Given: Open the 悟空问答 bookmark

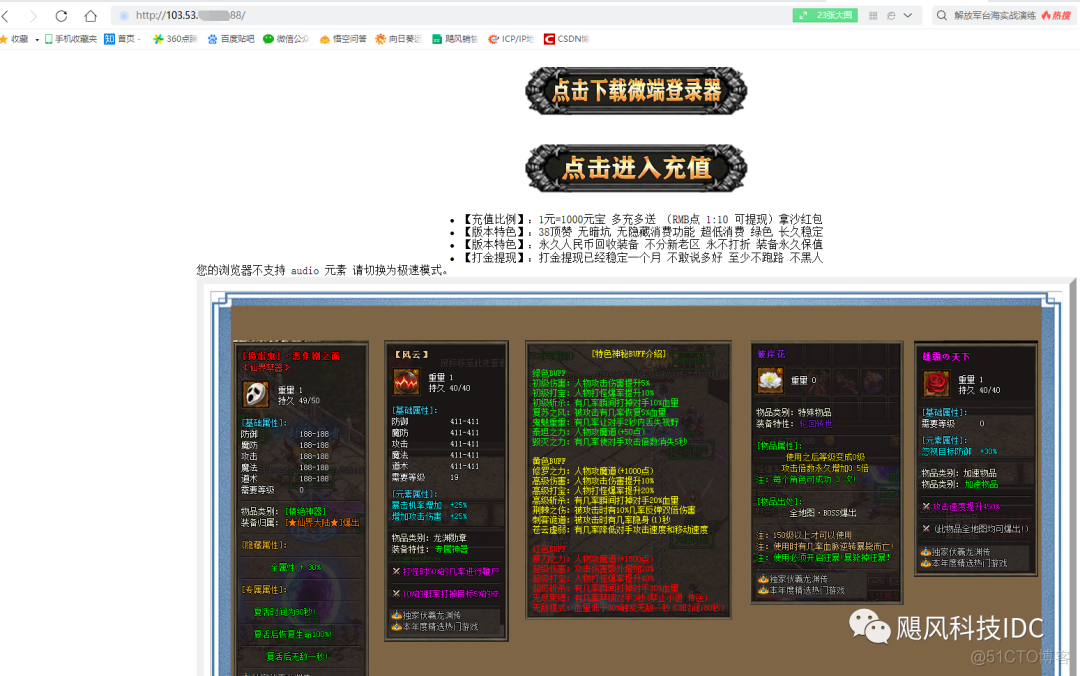Looking at the screenshot, I should 343,39.
